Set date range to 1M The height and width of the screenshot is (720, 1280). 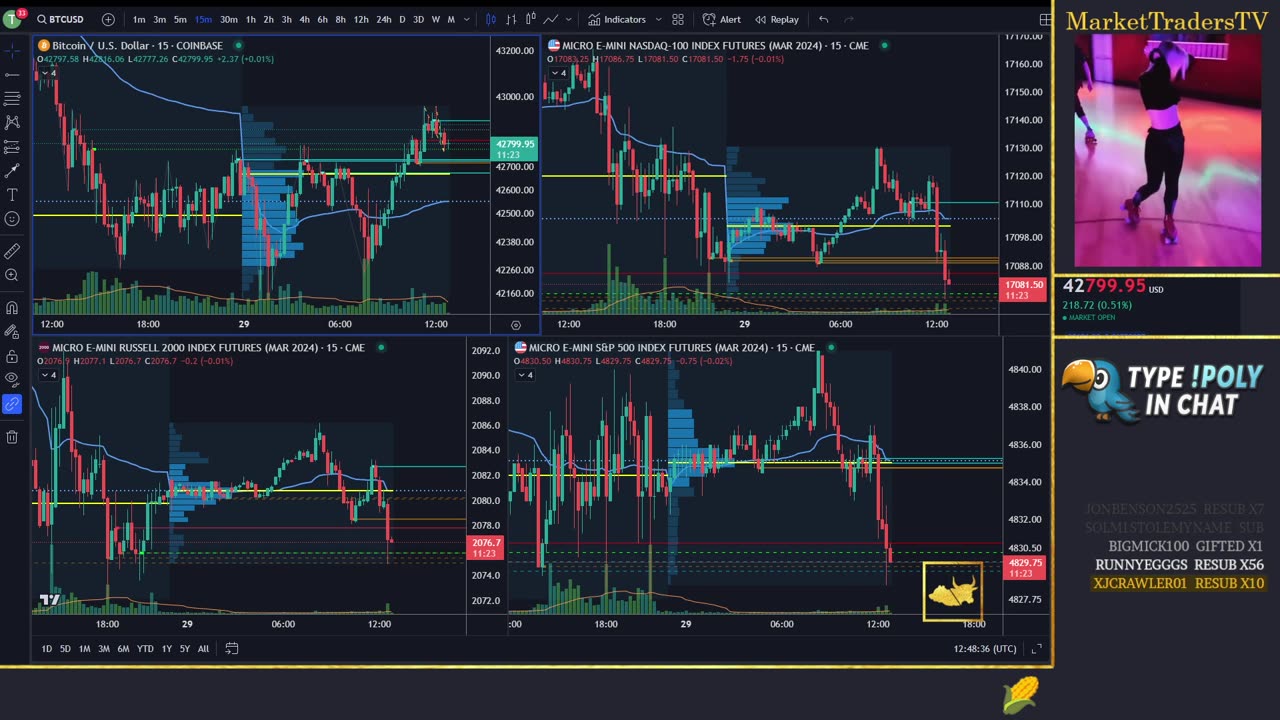coord(84,648)
